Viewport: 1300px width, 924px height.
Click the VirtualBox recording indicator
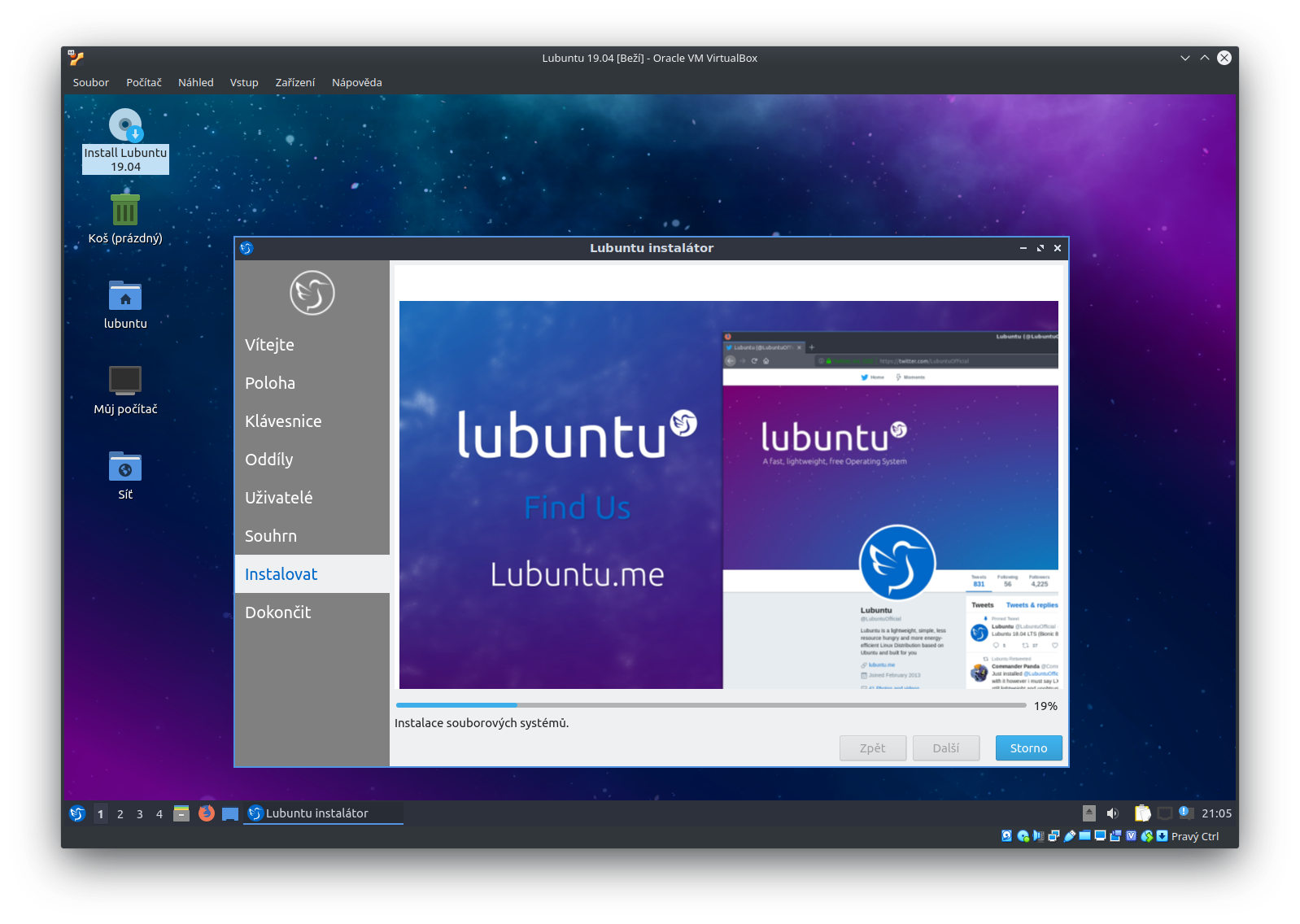pos(1115,836)
